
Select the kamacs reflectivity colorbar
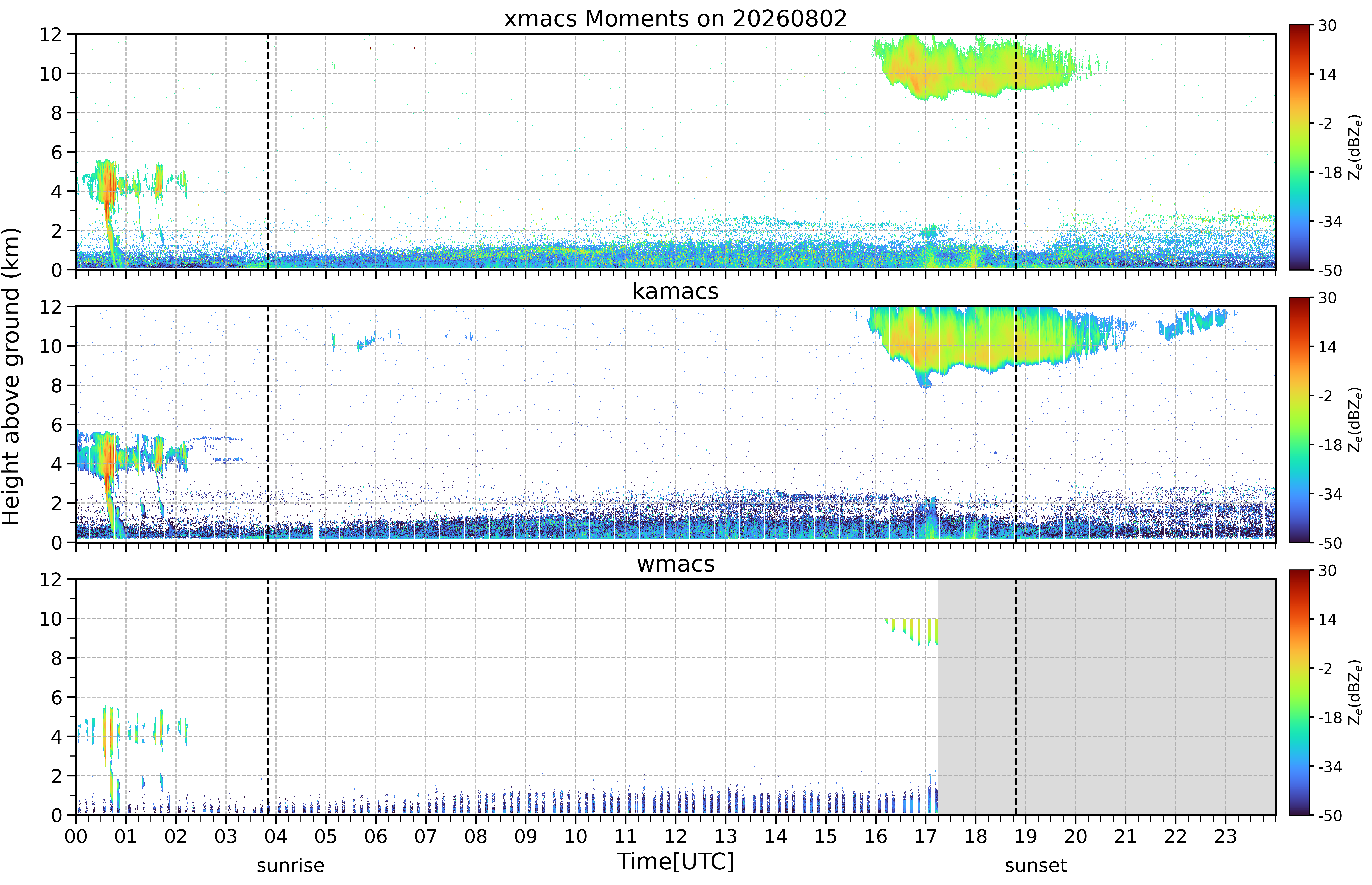point(1299,420)
